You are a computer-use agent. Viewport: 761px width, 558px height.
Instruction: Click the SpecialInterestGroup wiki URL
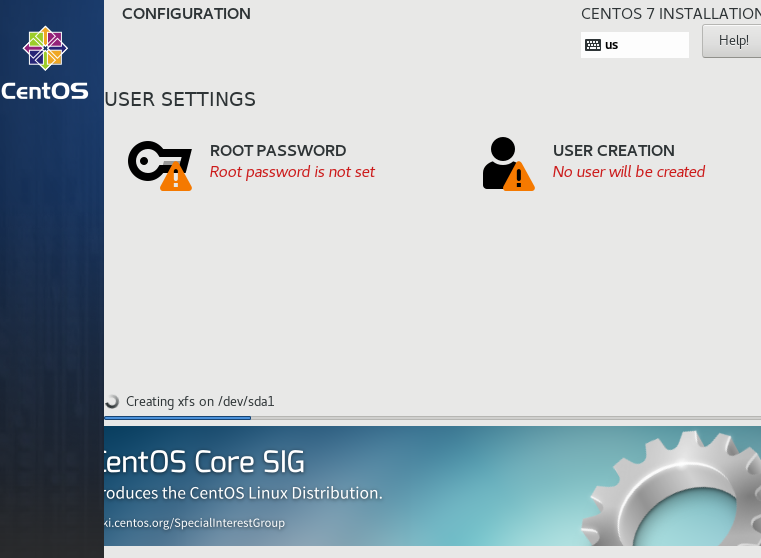tap(195, 523)
